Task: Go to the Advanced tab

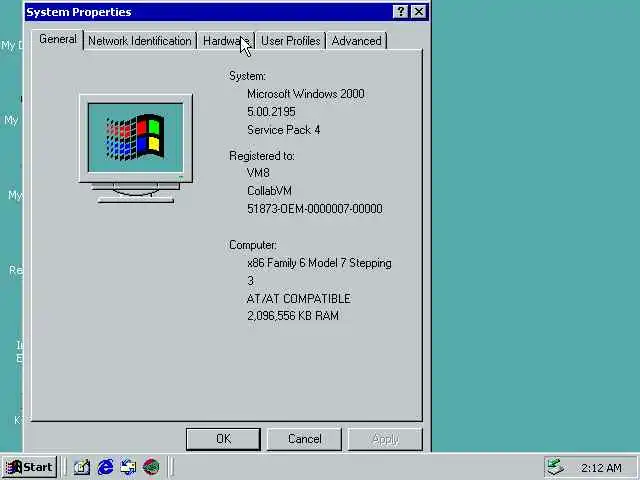Action: [356, 41]
